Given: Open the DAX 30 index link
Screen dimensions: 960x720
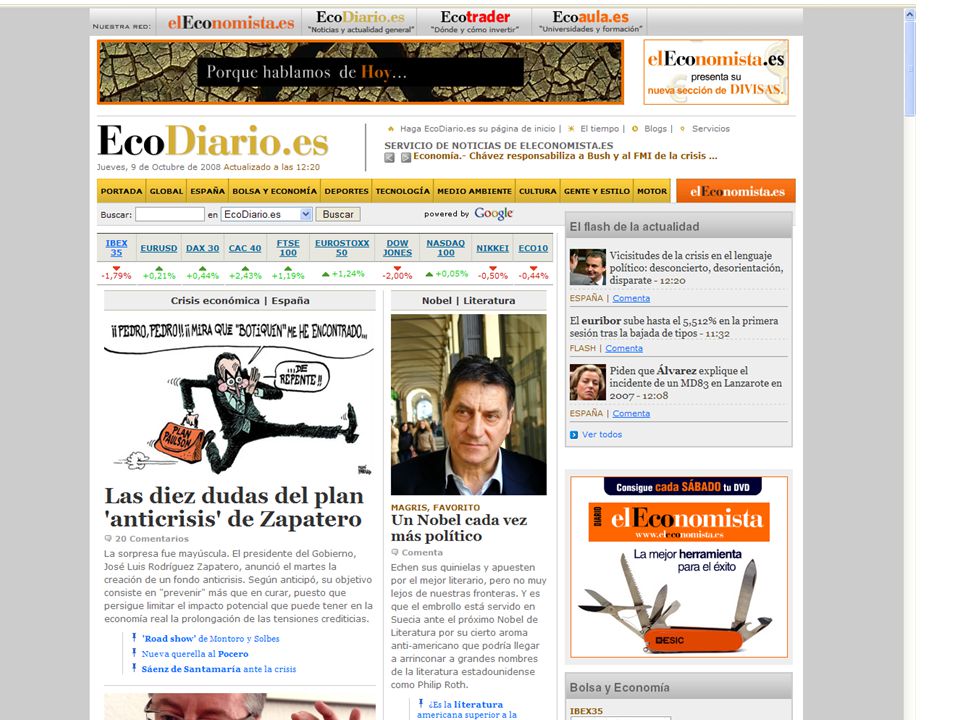Looking at the screenshot, I should [203, 249].
